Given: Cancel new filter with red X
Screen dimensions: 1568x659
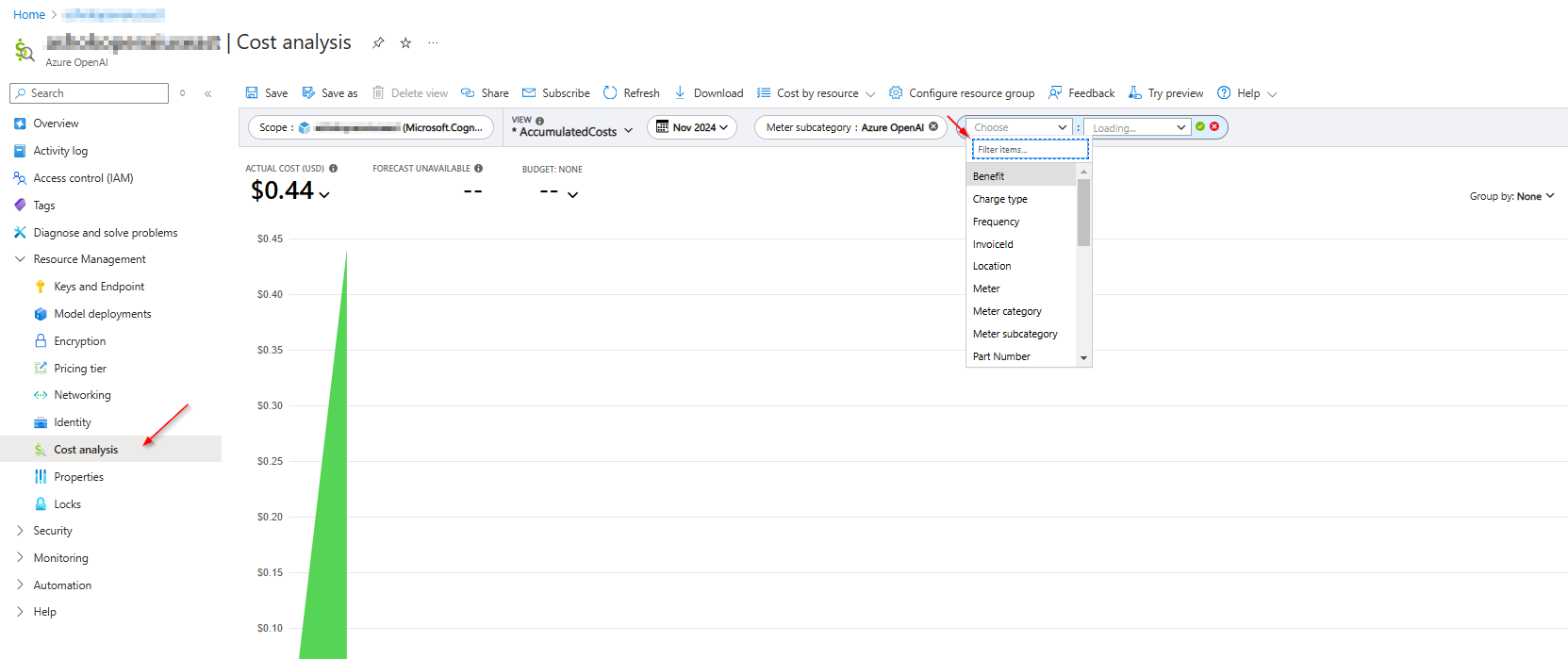Looking at the screenshot, I should pos(1214,126).
